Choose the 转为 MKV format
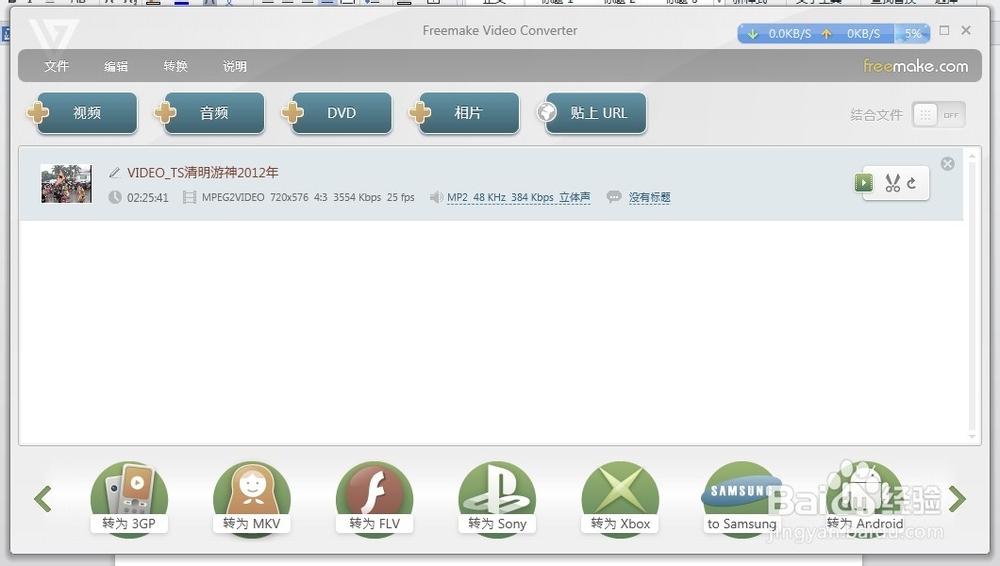Viewport: 1000px width, 566px height. [252, 499]
